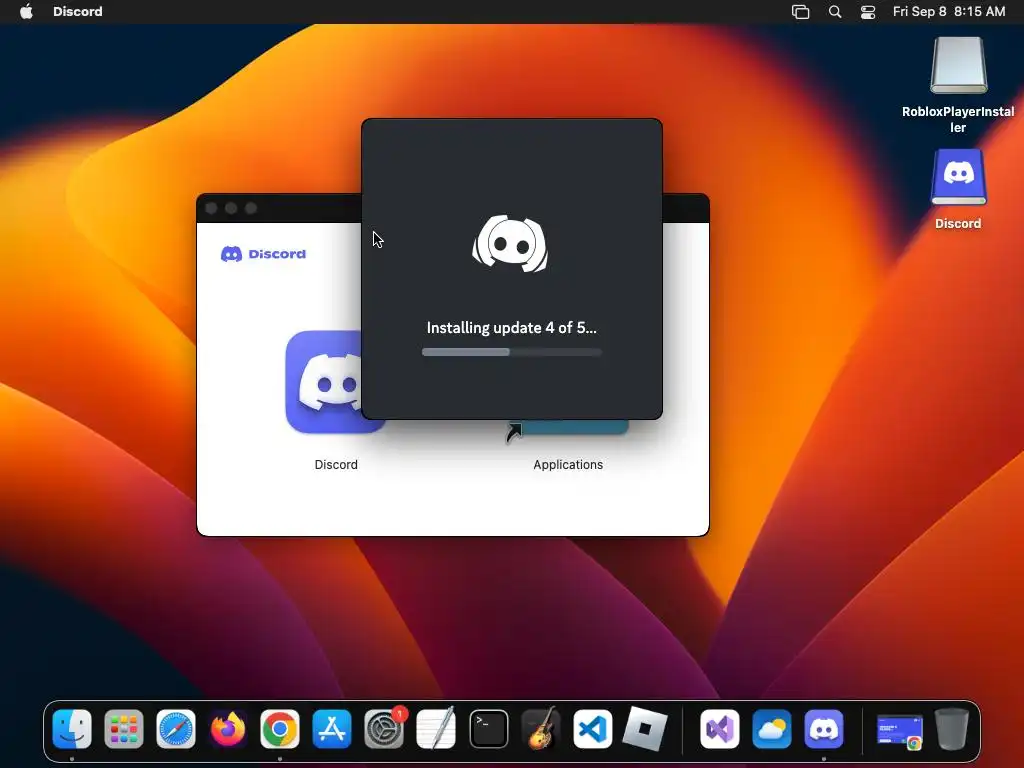Screen dimensions: 1024x768
Task: Click Discord label under the app icon
Action: (336, 464)
